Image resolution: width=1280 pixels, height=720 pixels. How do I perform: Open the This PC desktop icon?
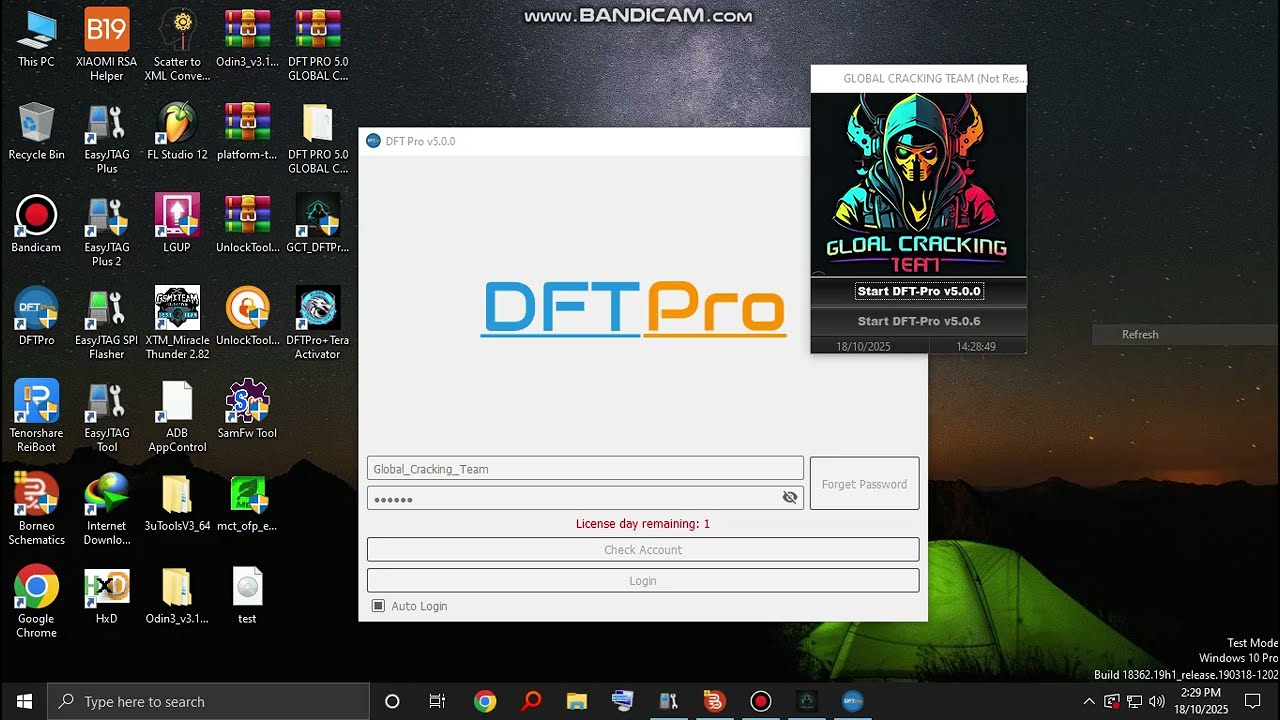click(x=36, y=38)
